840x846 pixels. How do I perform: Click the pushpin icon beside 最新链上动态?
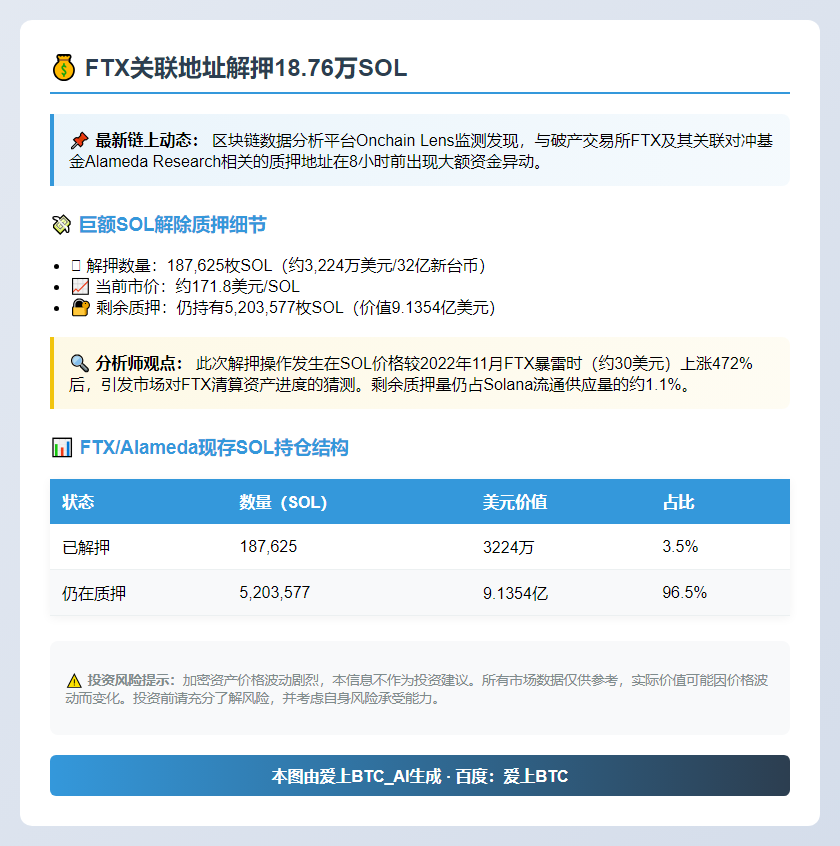[x=79, y=141]
